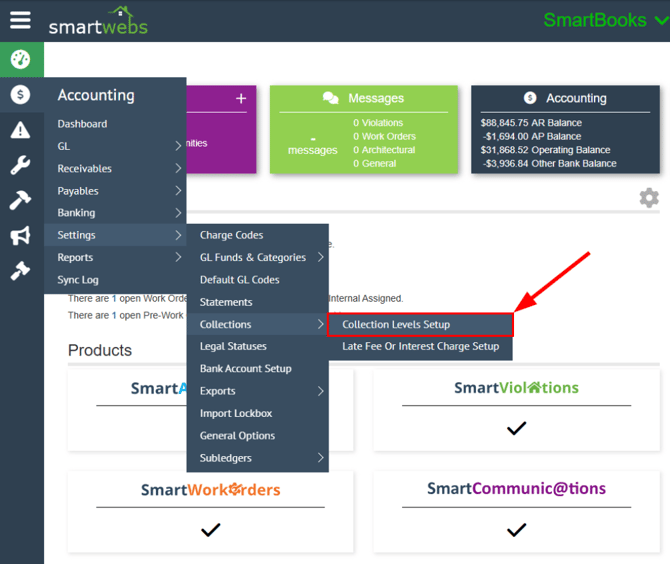This screenshot has width=670, height=564.
Task: Expand the Receivables submenu arrow
Action: 178,168
